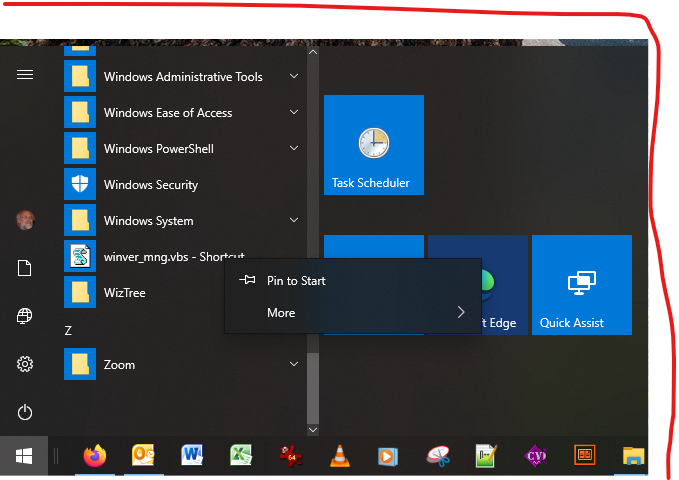Viewport: 679px width, 480px height.
Task: Open the Snipping Tool taskbar icon
Action: (x=438, y=456)
